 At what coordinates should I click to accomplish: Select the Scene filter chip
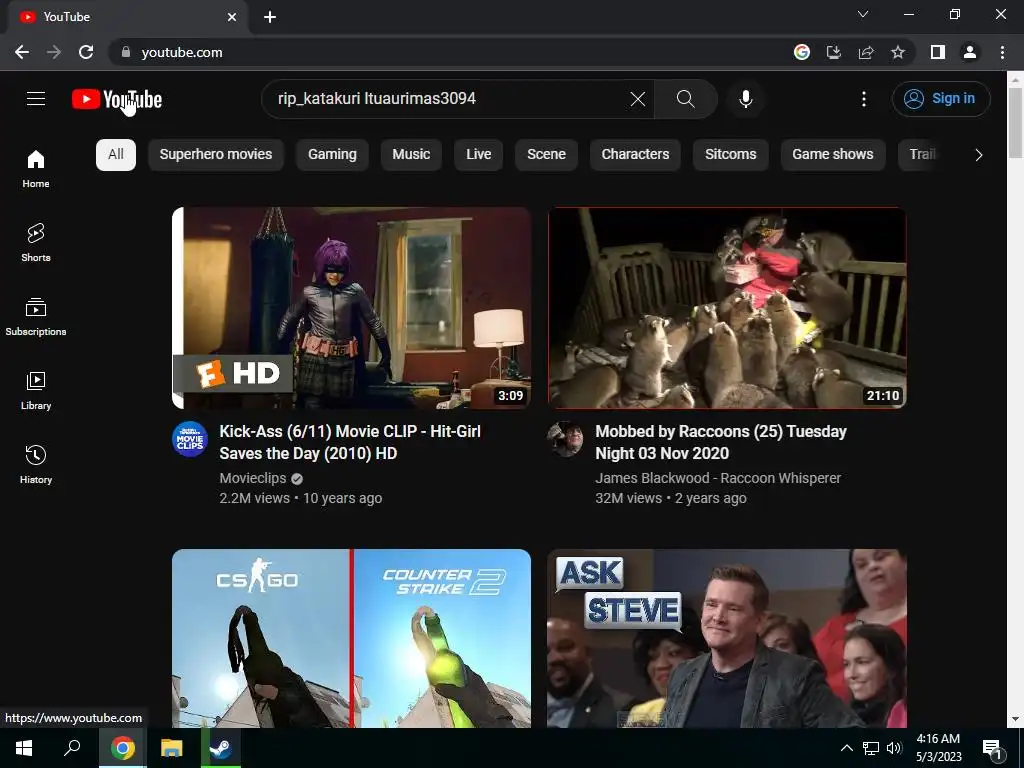click(546, 155)
